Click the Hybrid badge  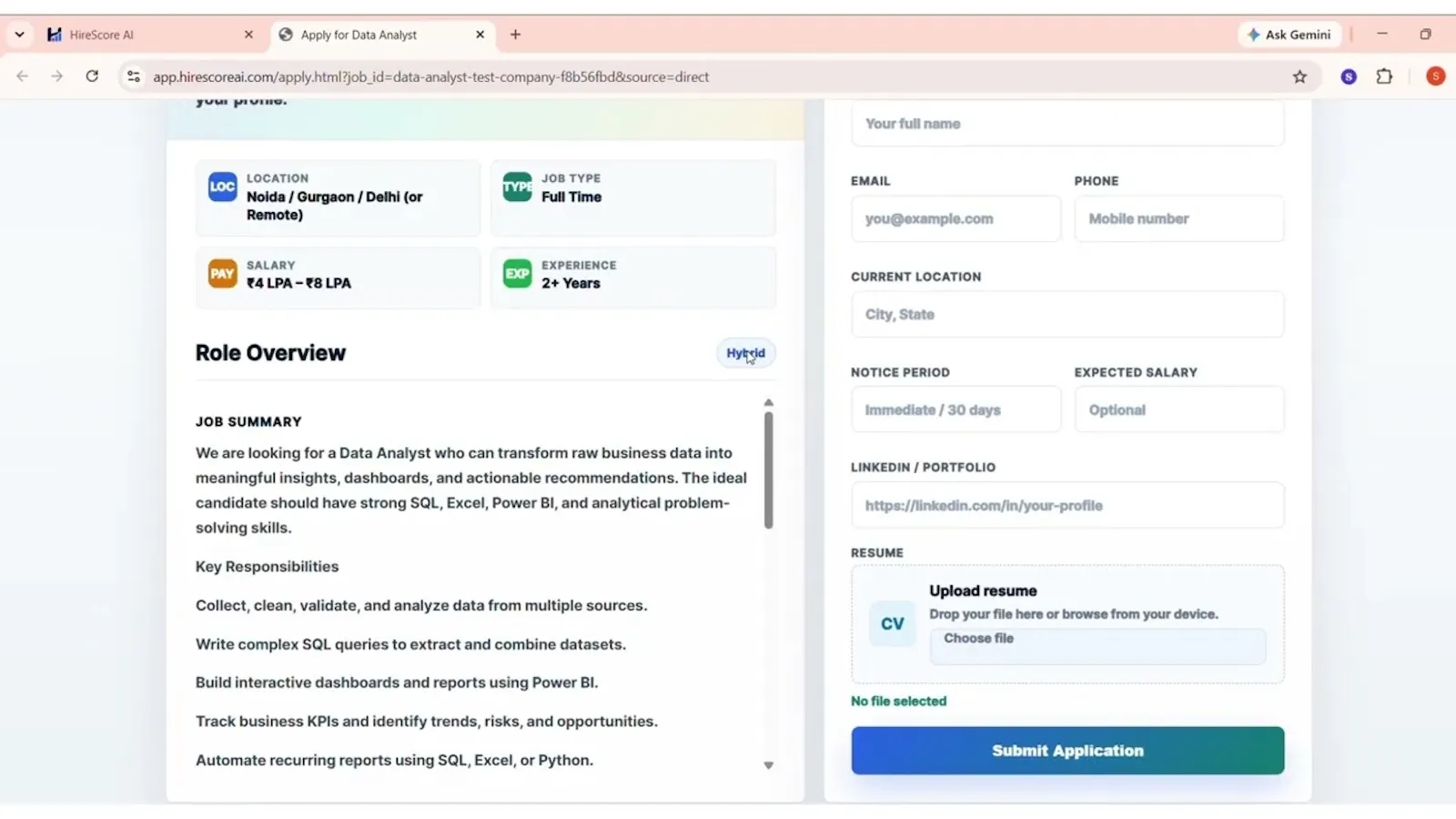coord(745,353)
